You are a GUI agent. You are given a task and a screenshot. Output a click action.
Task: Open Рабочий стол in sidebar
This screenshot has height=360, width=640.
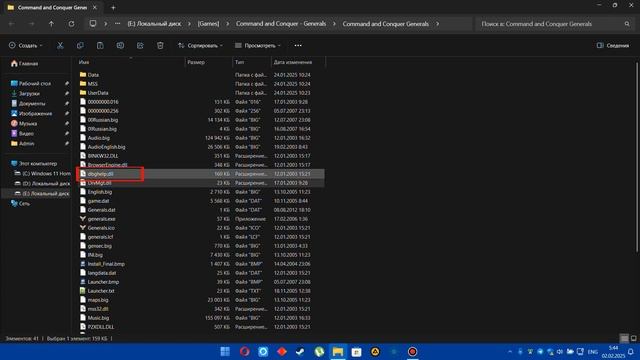31,84
